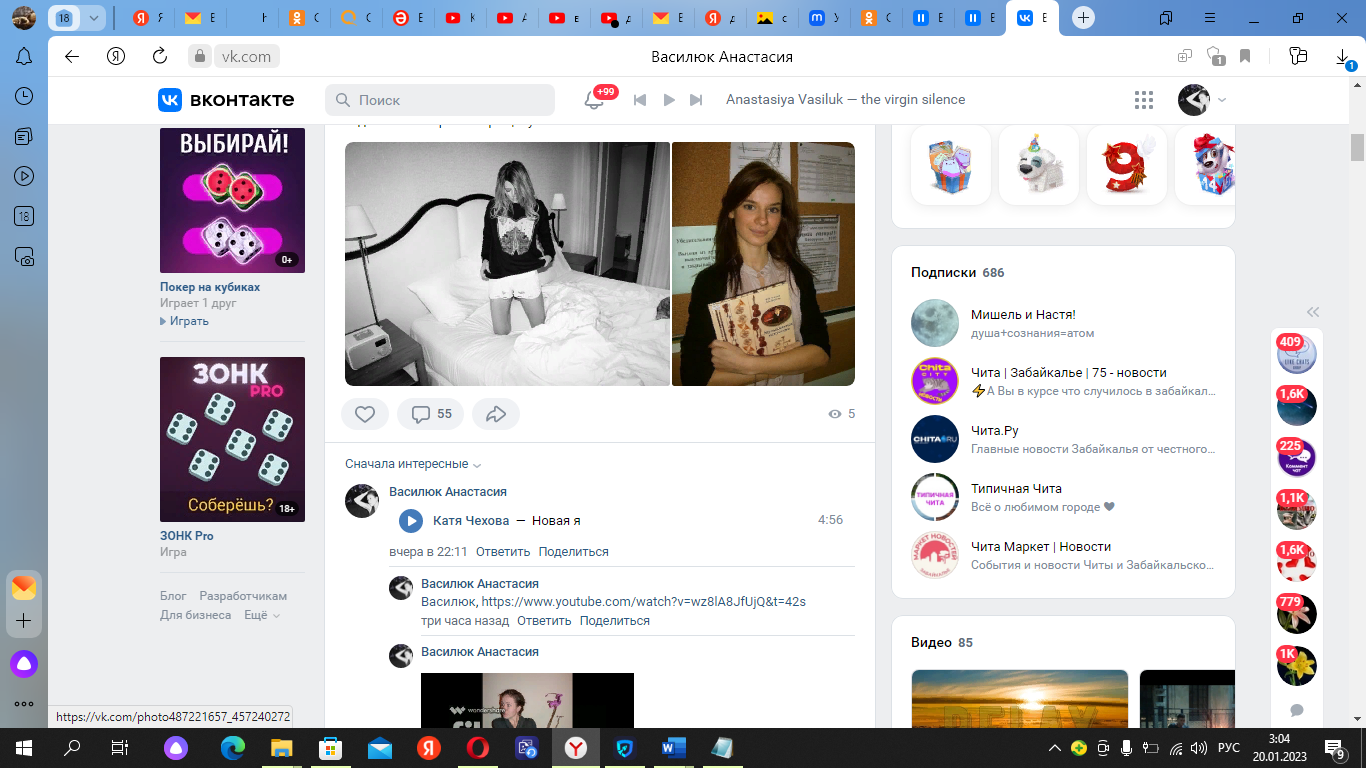
Task: Open VK notifications bell
Action: (x=593, y=100)
